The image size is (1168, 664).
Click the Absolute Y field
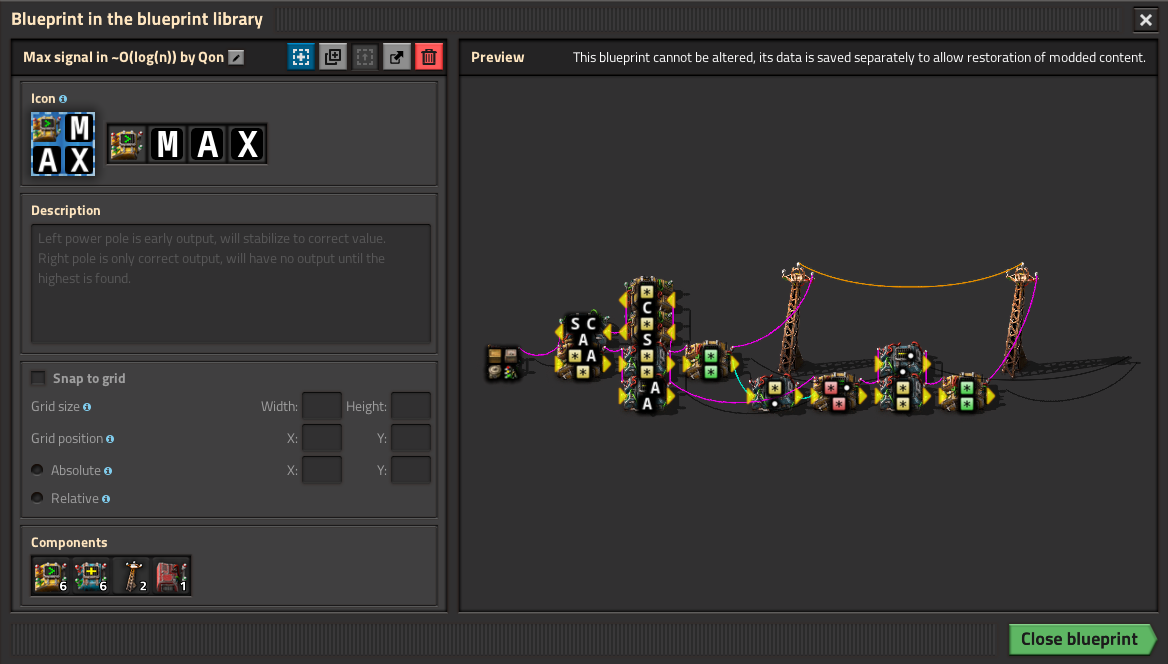coord(411,470)
